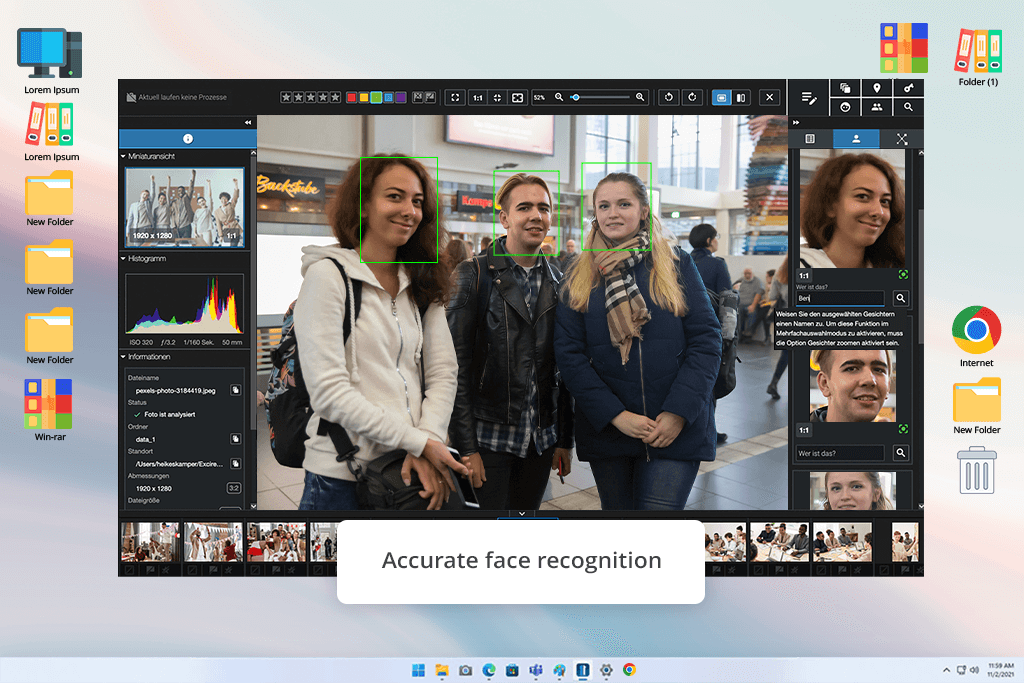Open the people group tool

tap(876, 107)
